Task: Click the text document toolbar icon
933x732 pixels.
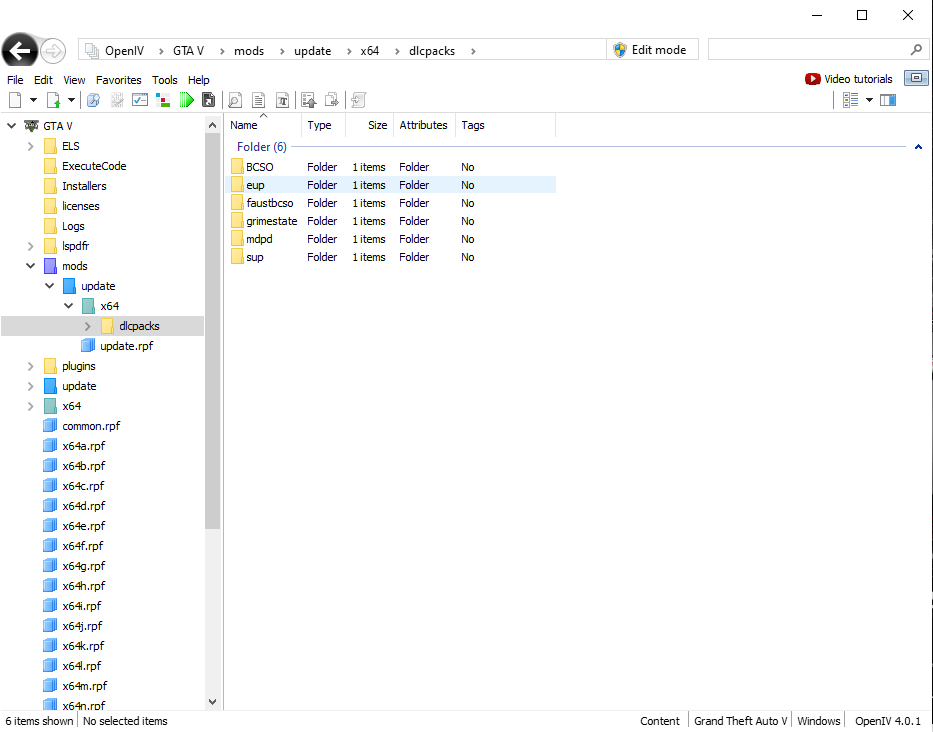Action: 259,100
